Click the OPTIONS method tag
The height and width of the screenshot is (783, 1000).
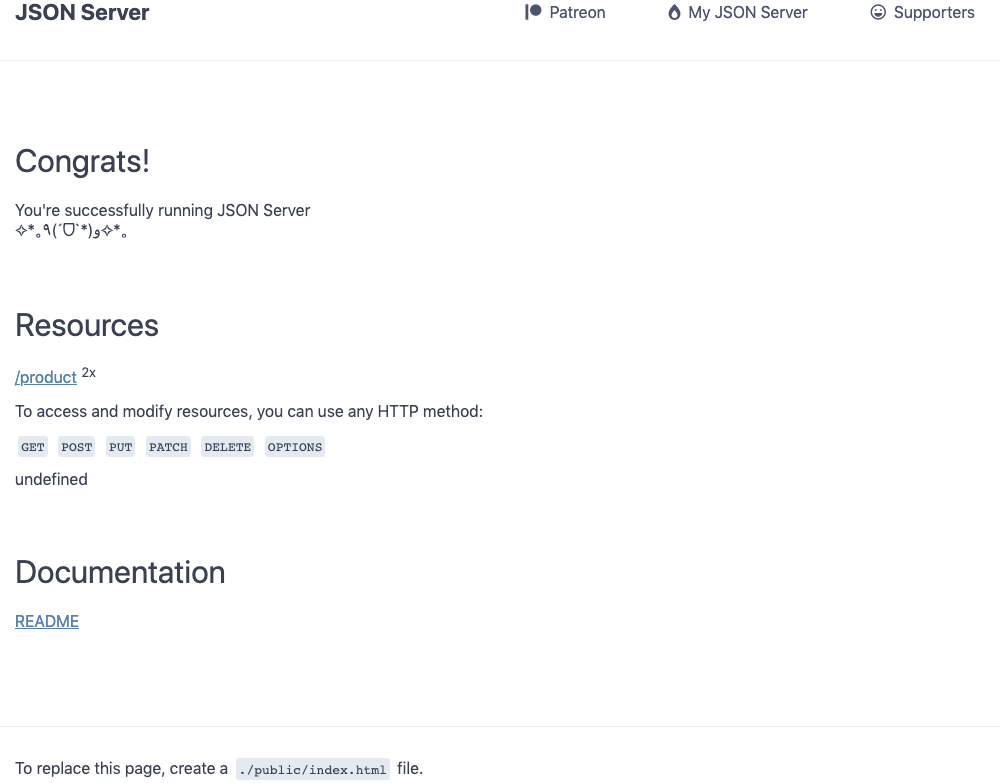[x=295, y=447]
